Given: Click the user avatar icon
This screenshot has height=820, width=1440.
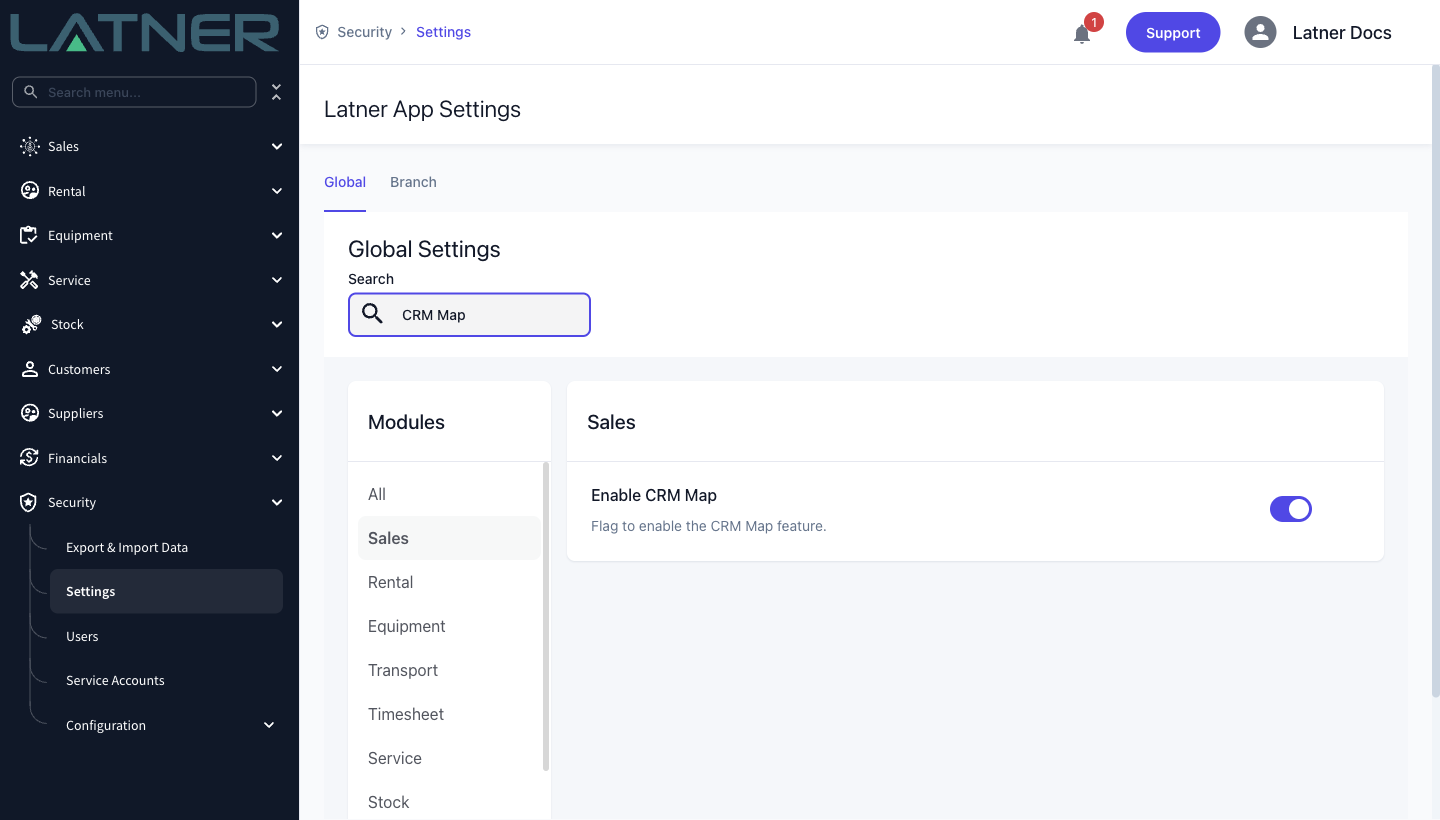Looking at the screenshot, I should 1260,32.
